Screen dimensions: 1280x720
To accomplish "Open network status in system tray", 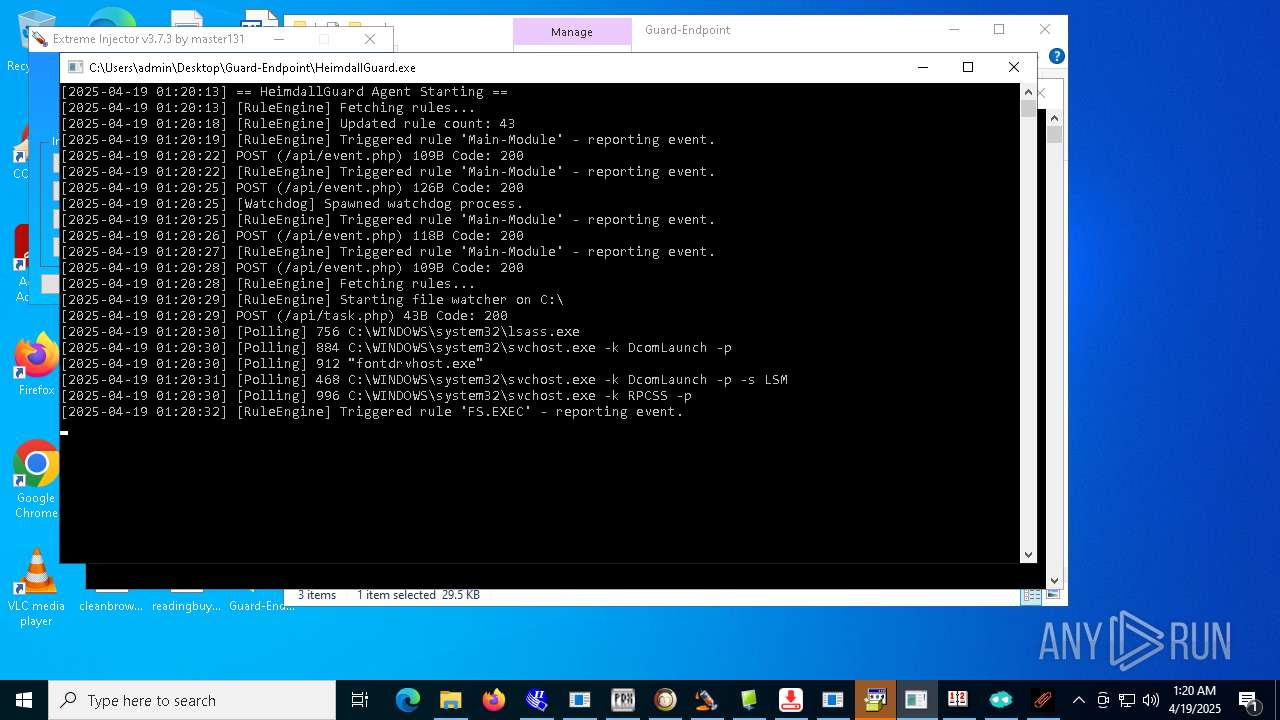I will (1127, 700).
